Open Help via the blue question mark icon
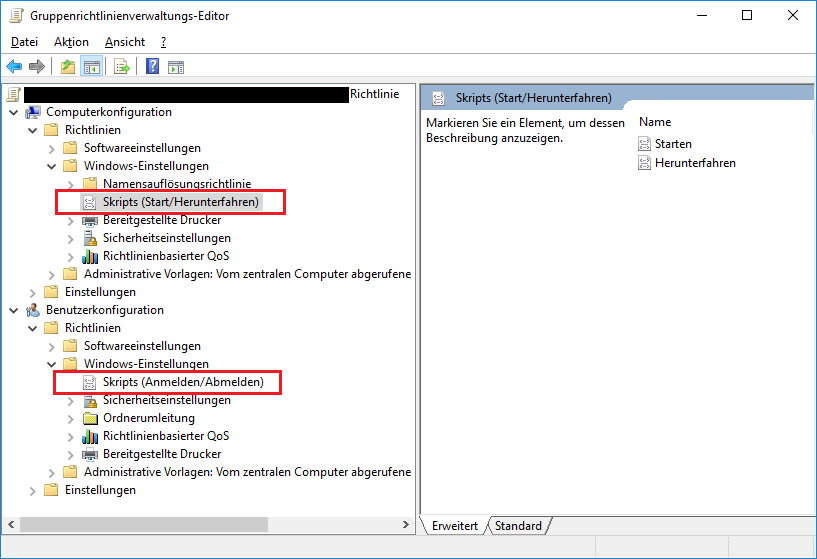Image resolution: width=817 pixels, height=559 pixels. pyautogui.click(x=153, y=67)
